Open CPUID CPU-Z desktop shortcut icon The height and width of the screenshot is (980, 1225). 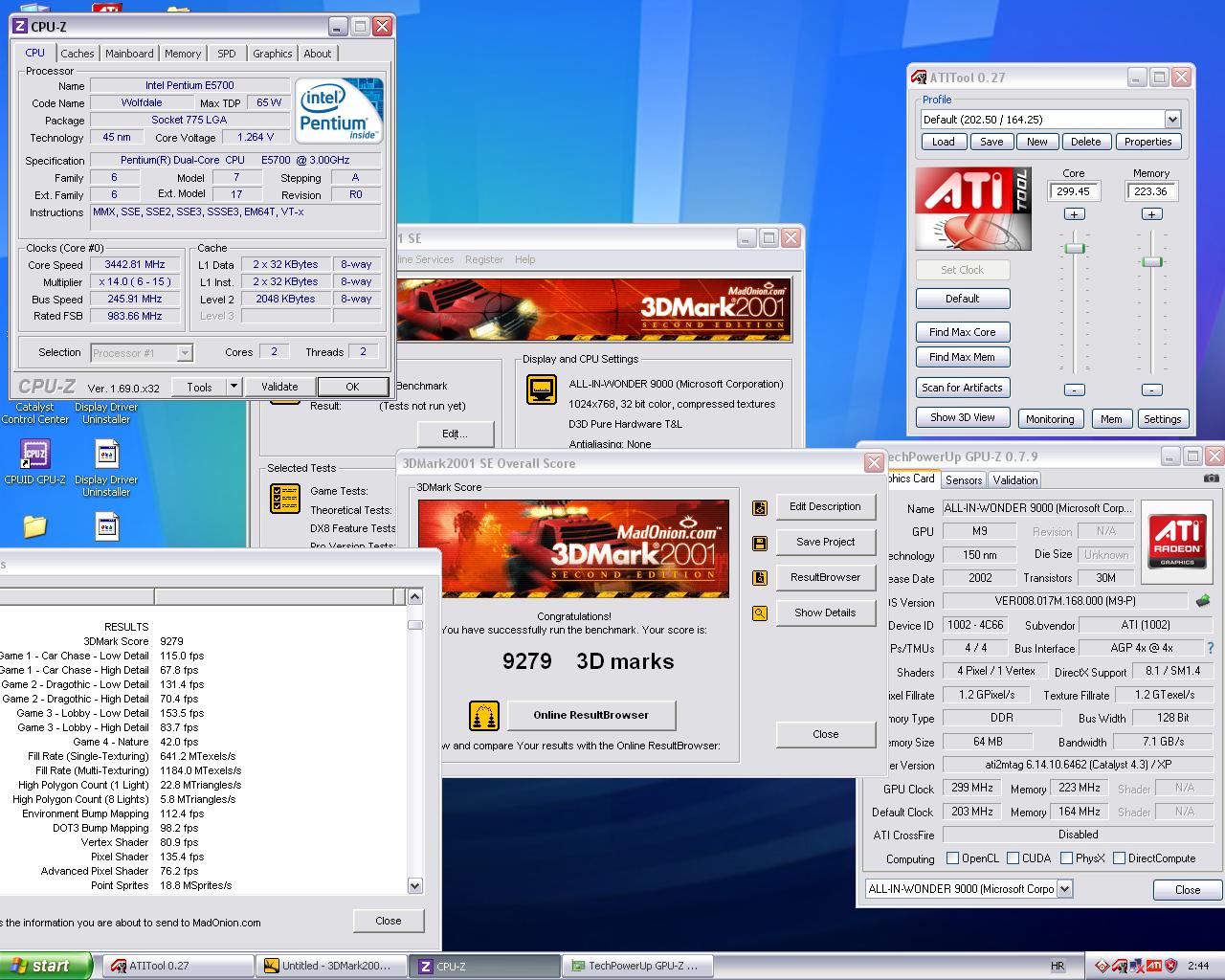point(35,454)
